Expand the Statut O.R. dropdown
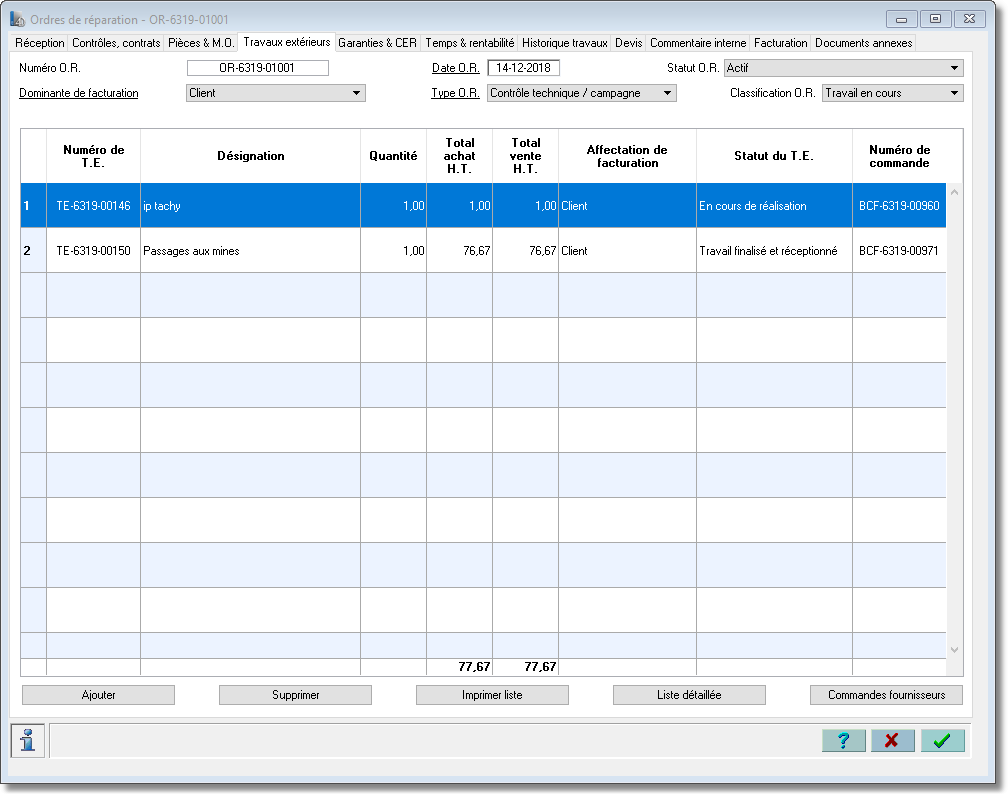Viewport: 1008px width, 796px height. (954, 68)
